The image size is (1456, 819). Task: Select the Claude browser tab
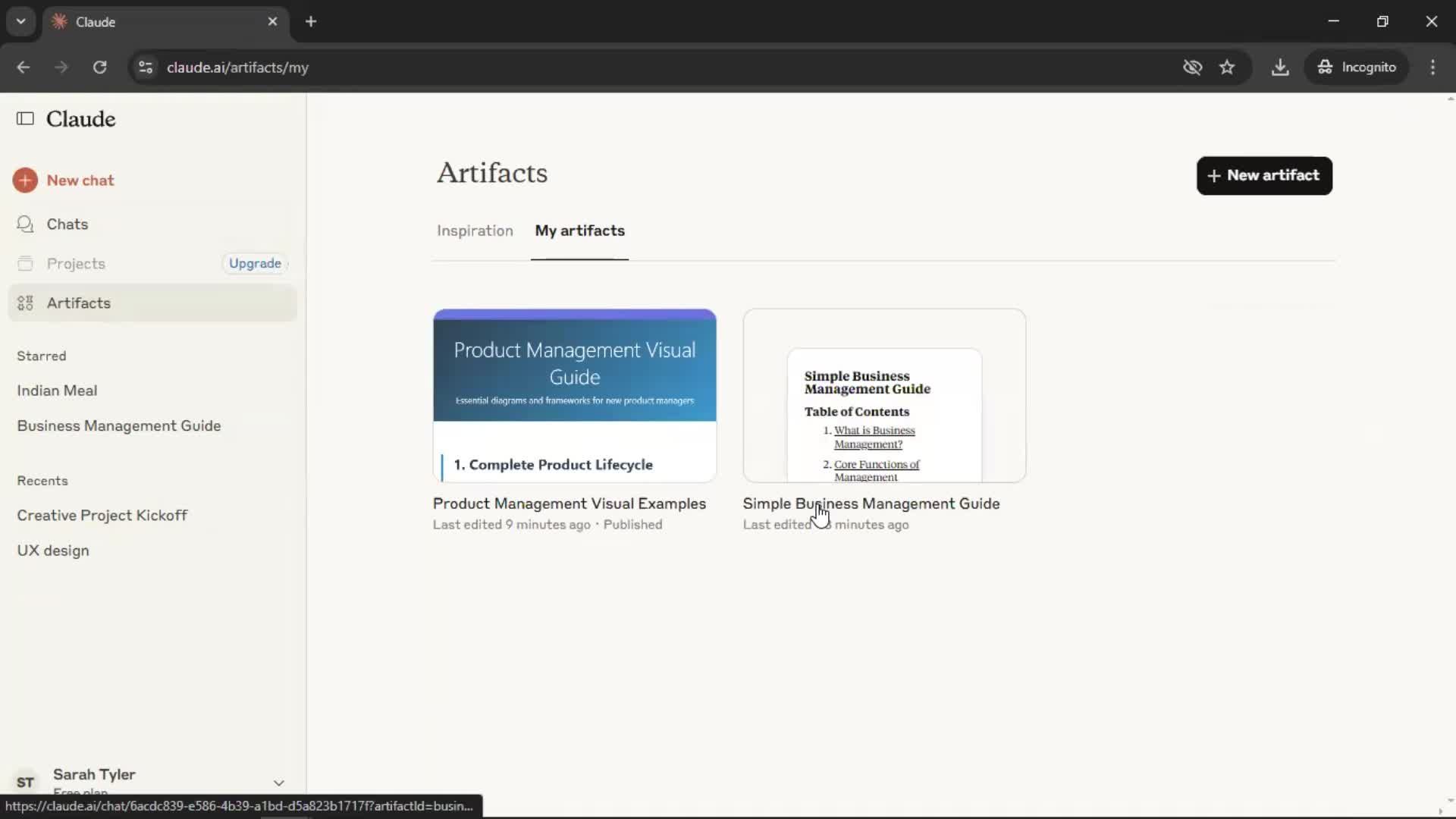(x=165, y=22)
